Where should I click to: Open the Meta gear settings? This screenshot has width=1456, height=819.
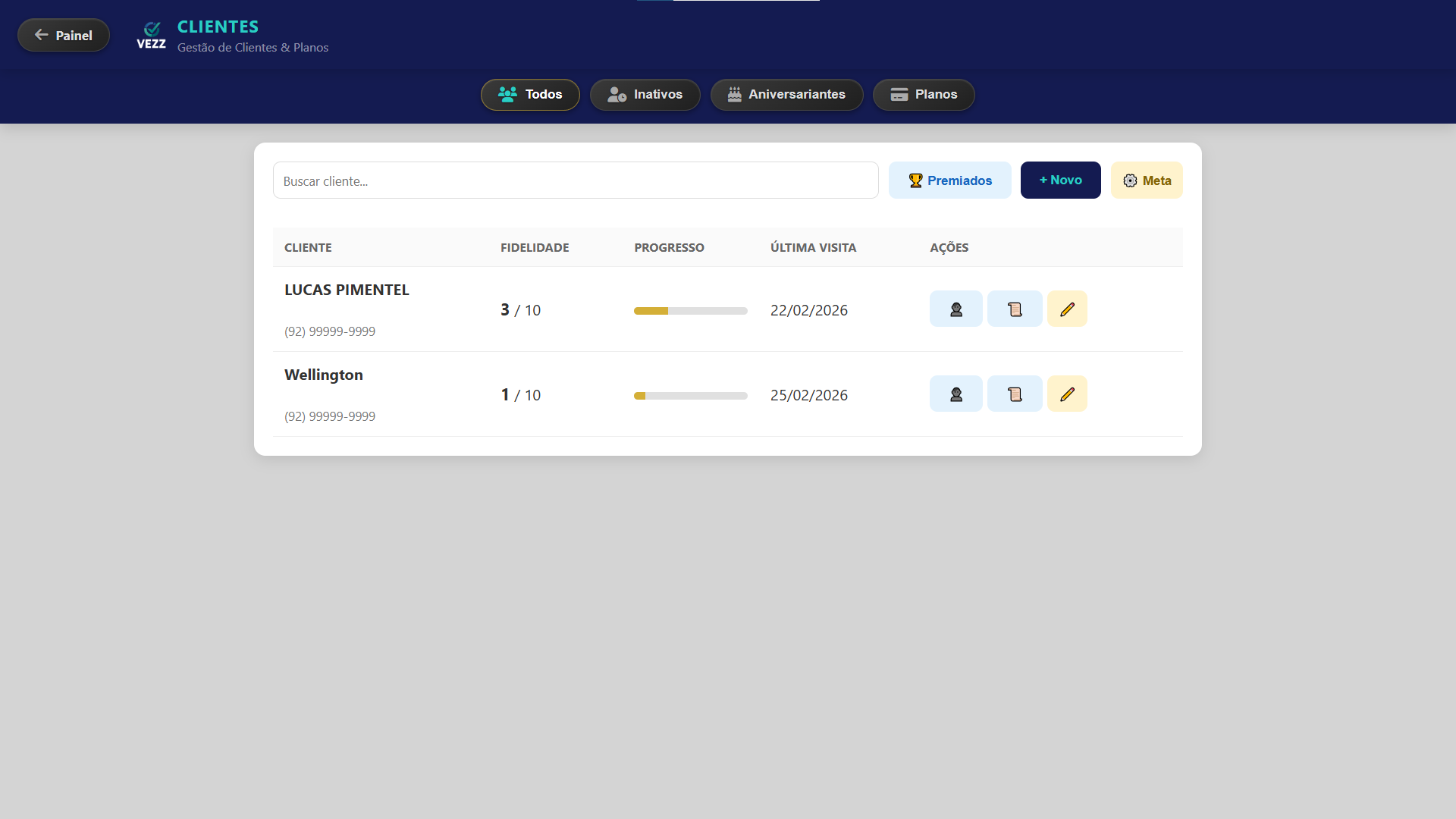click(x=1146, y=180)
